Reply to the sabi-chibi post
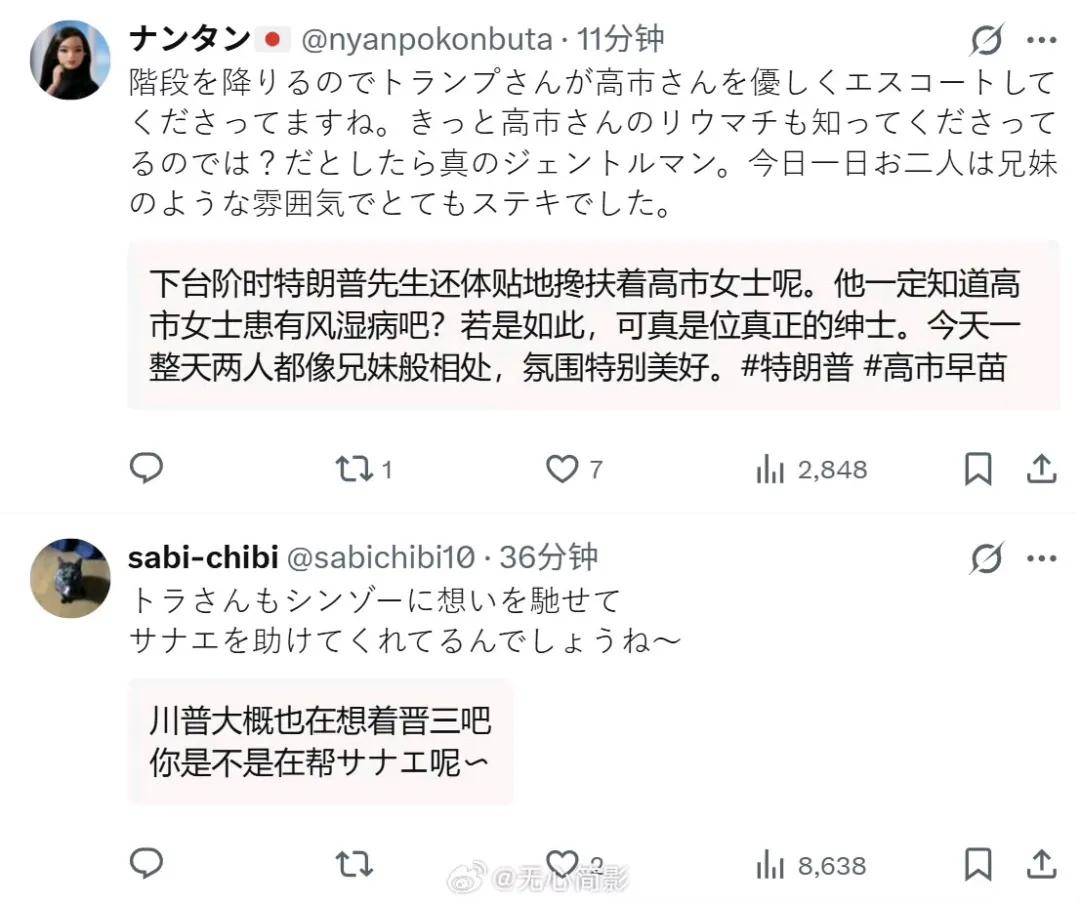 pos(147,863)
